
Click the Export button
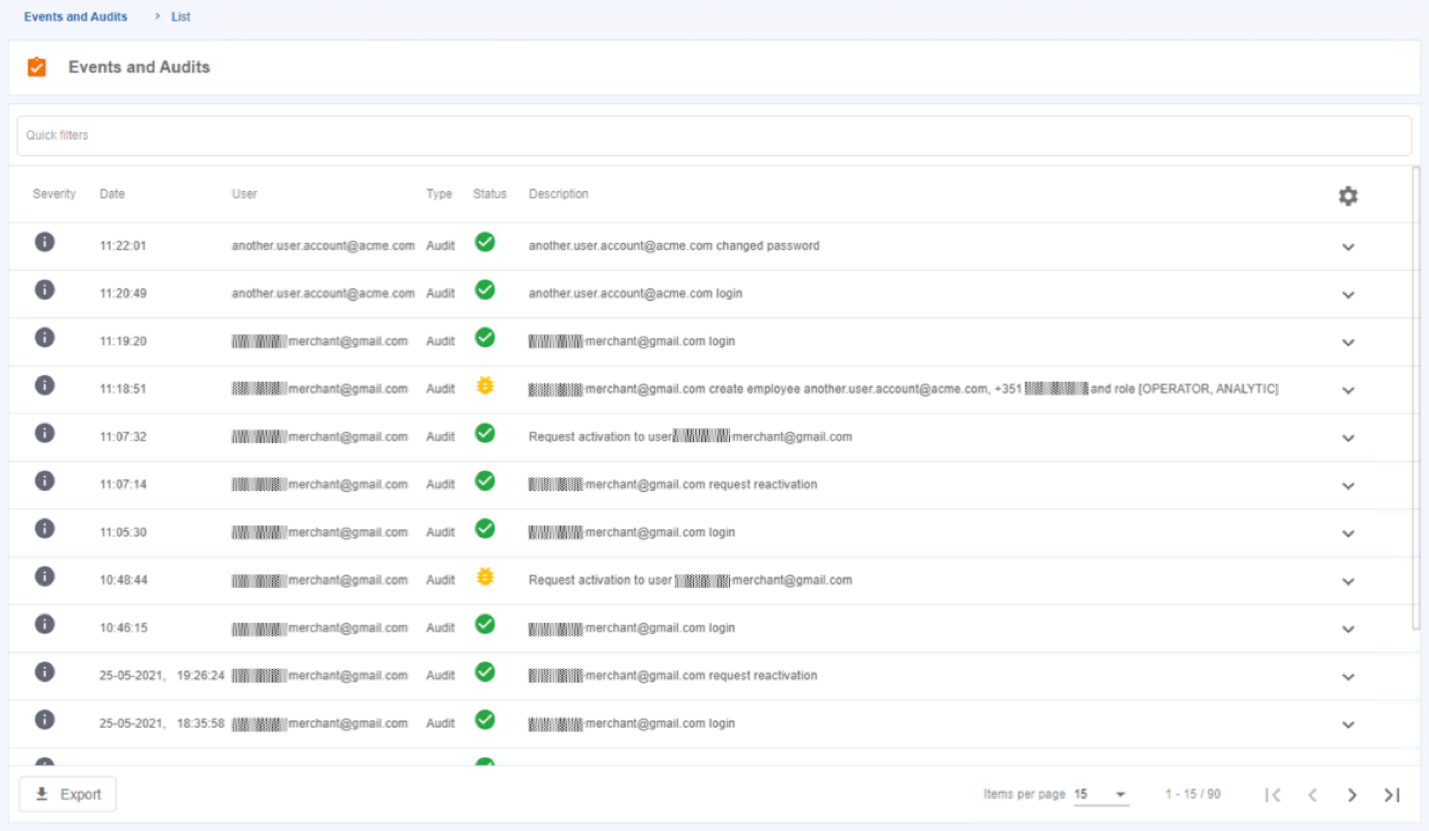68,794
